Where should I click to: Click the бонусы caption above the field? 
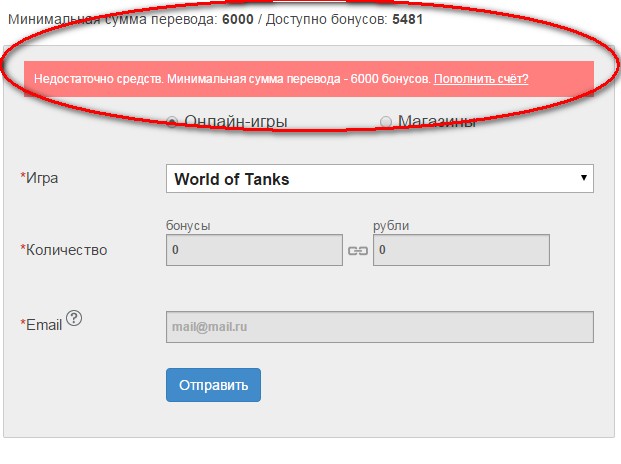tap(188, 226)
